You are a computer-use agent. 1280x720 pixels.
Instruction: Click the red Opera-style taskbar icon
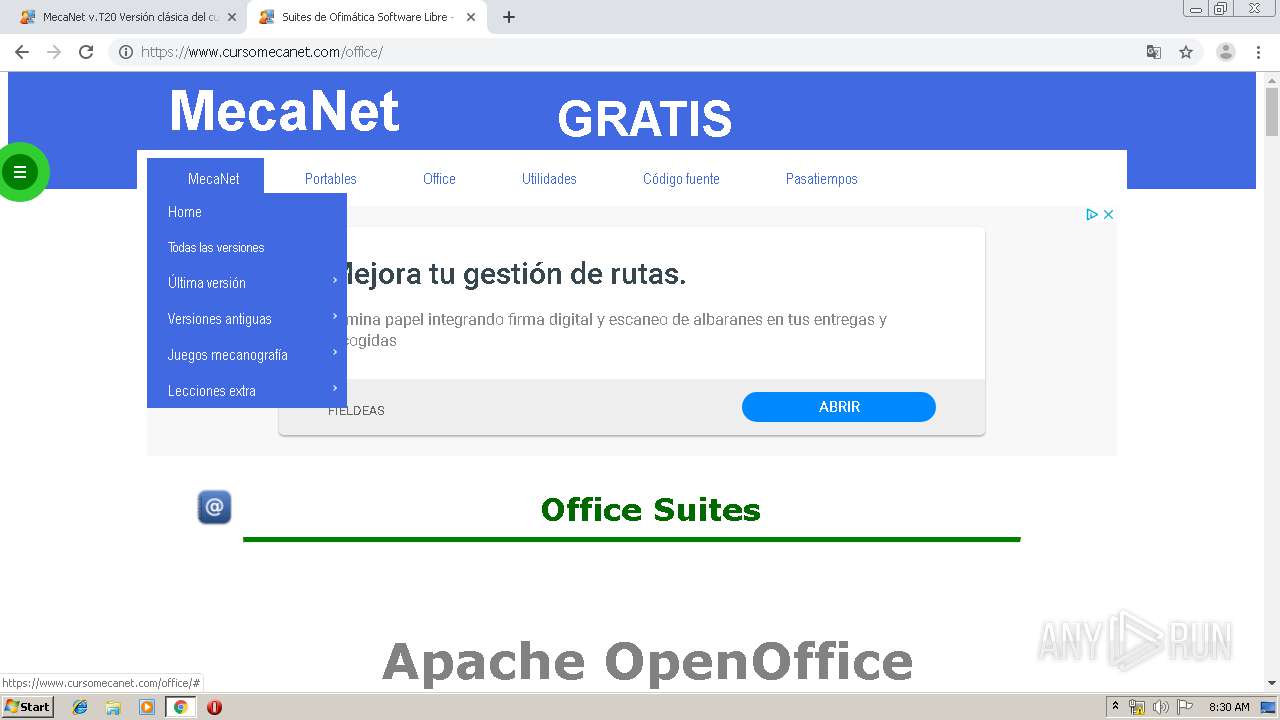point(214,707)
